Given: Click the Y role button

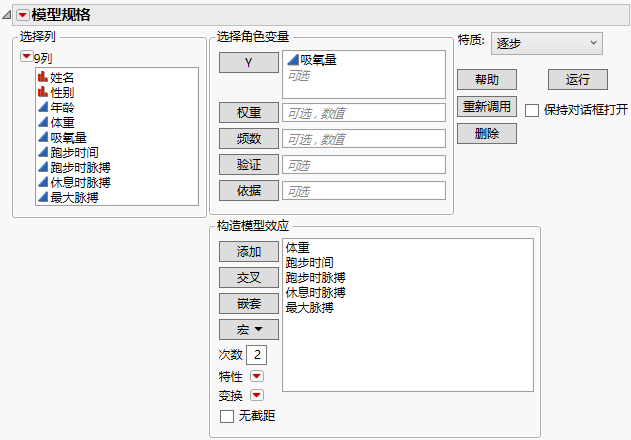Looking at the screenshot, I should [249, 62].
